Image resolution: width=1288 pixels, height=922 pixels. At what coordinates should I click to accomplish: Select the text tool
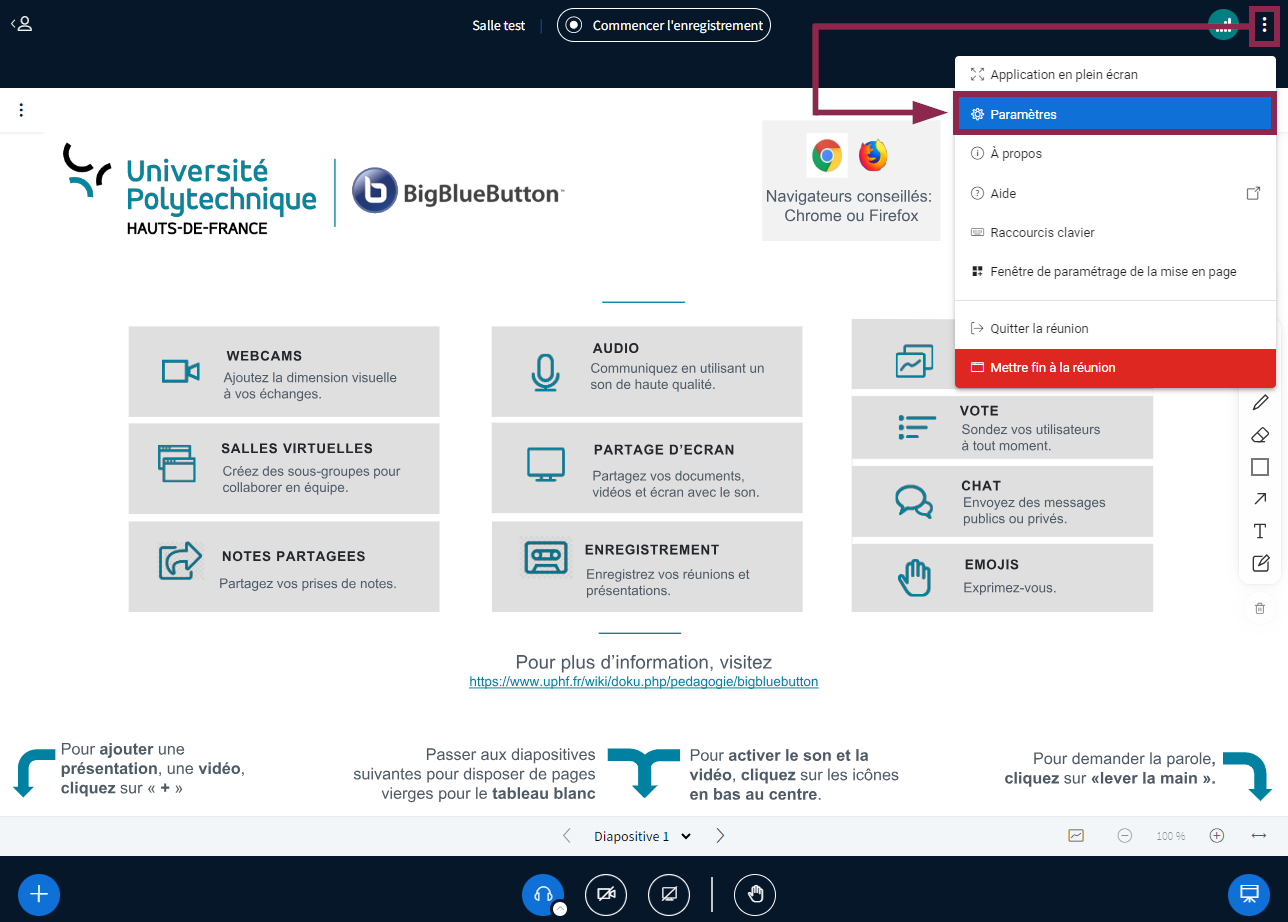(x=1260, y=531)
